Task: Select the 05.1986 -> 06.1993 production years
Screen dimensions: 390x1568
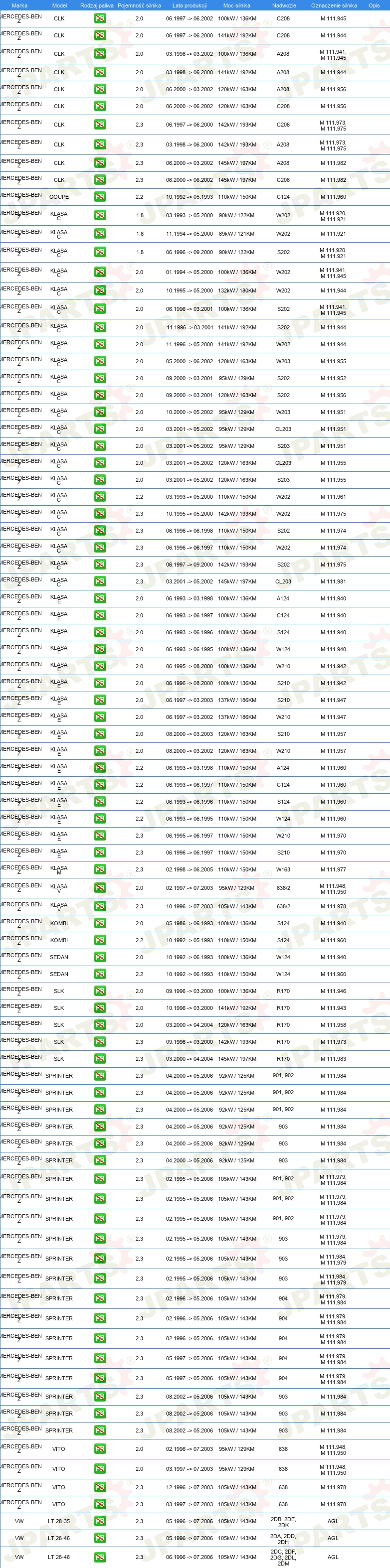Action: (190, 923)
